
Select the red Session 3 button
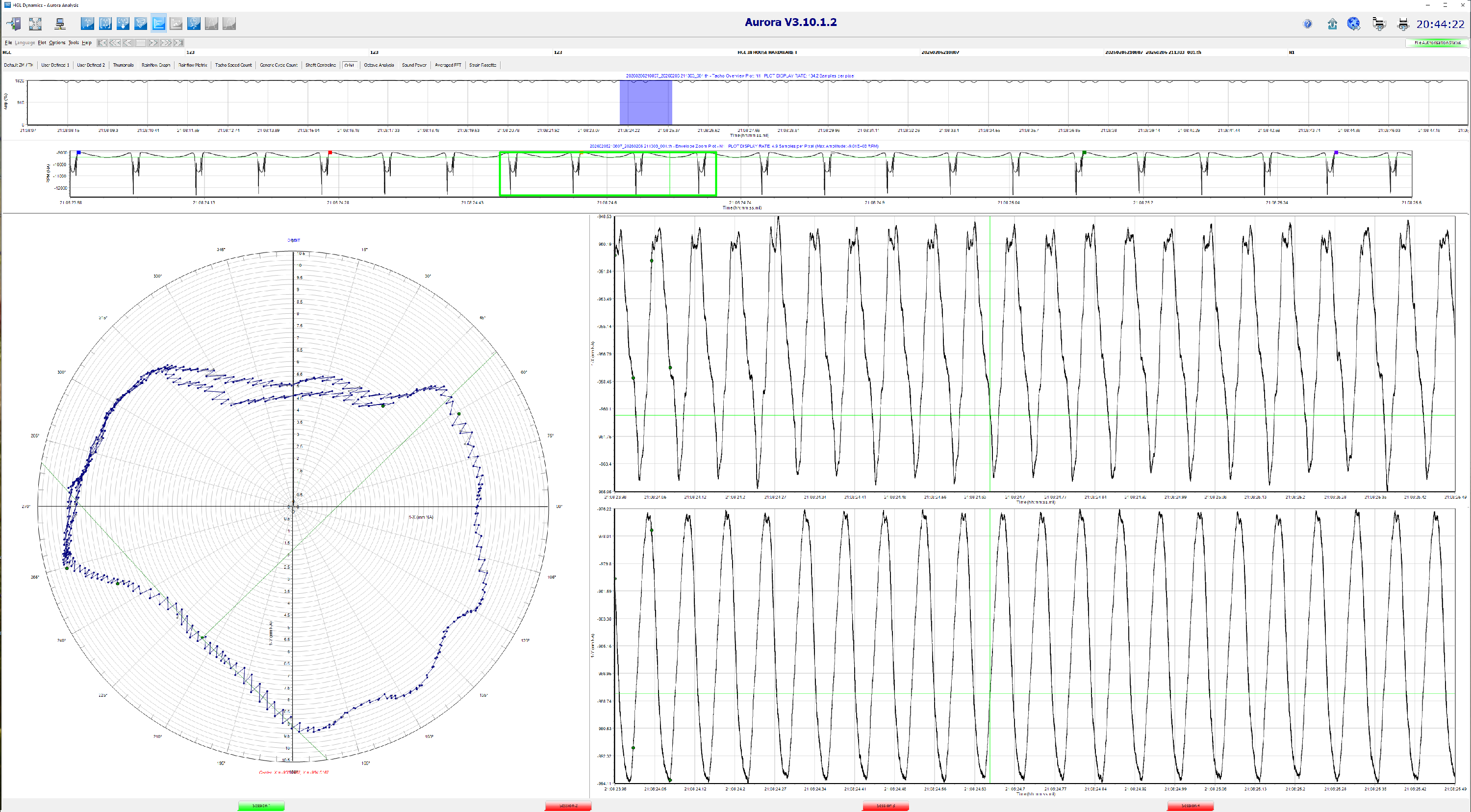885,806
